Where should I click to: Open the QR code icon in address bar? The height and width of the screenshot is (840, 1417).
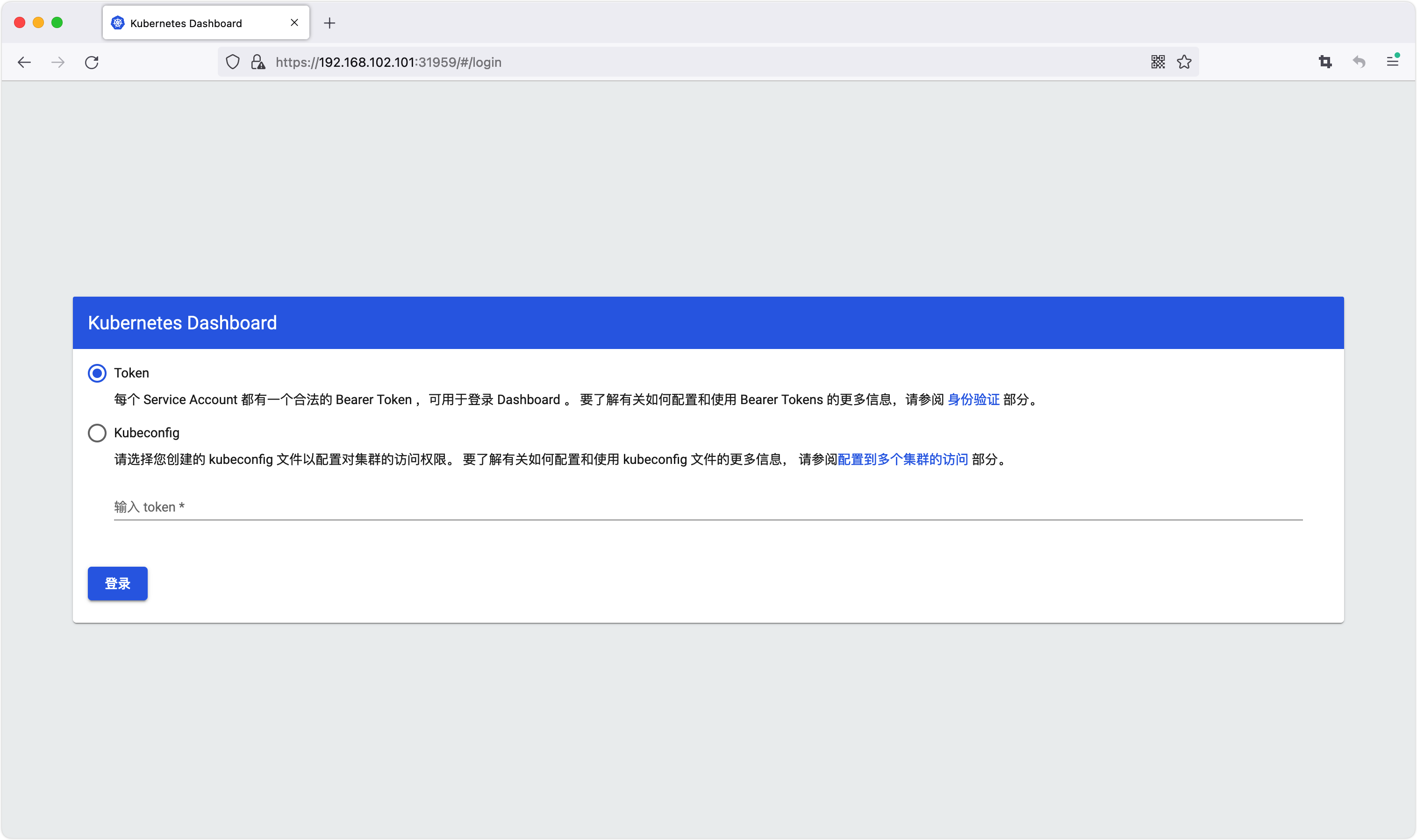1158,62
